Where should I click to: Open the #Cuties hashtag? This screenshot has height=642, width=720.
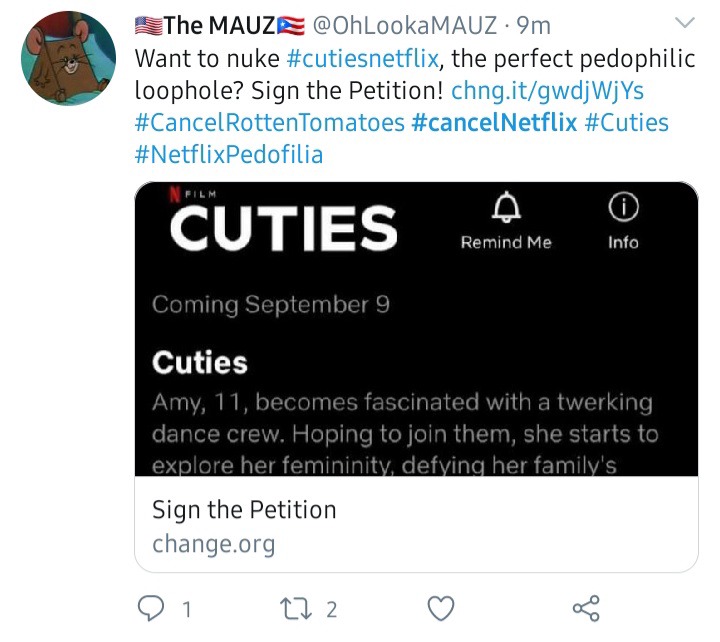(626, 124)
